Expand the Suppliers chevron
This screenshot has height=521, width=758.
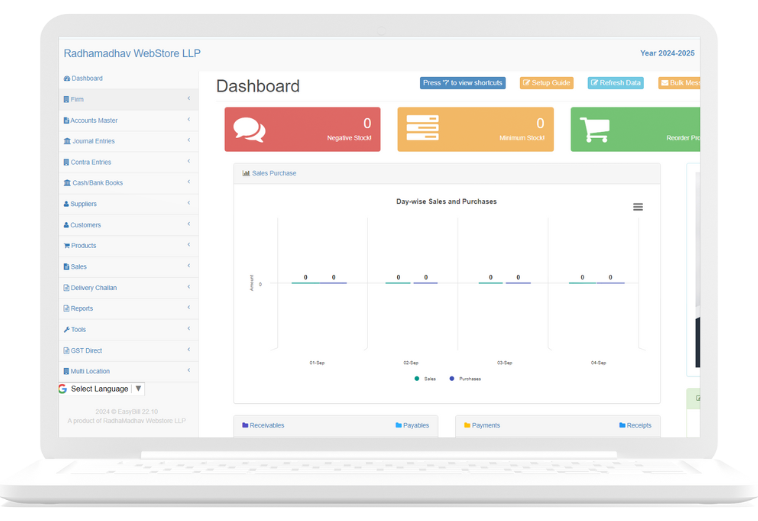point(189,203)
